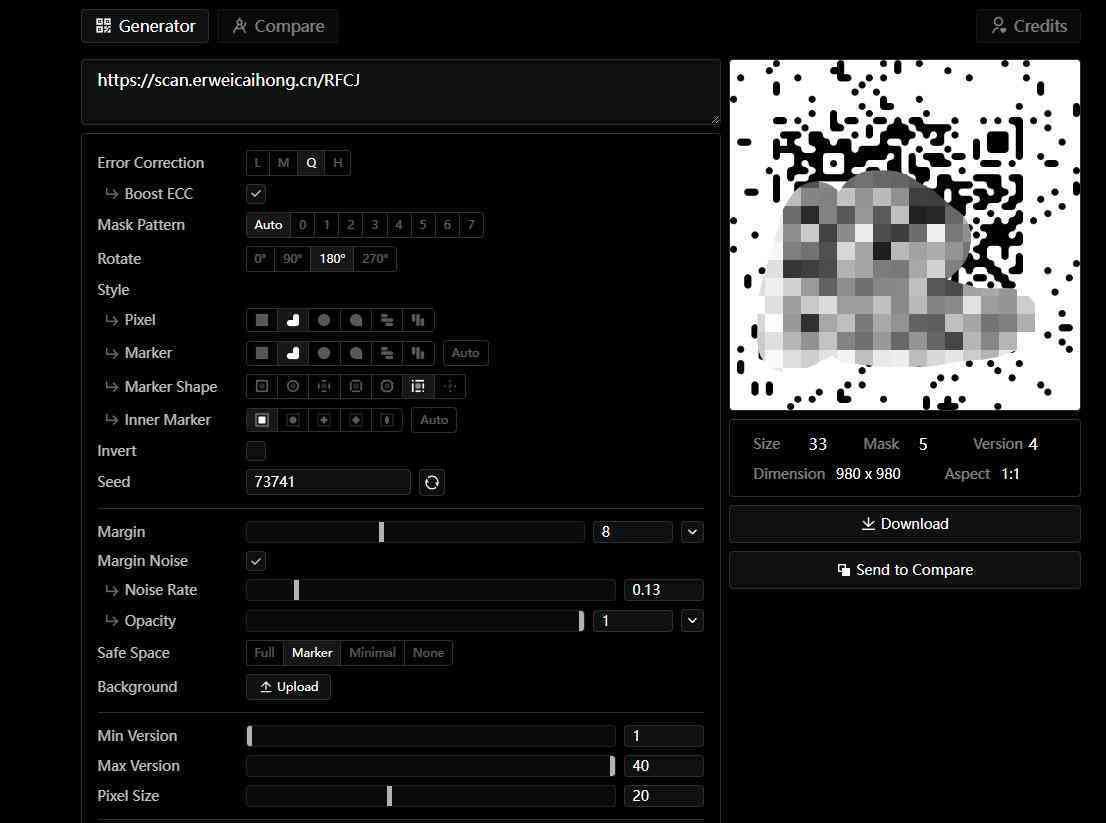Set Mask Pattern to 5
1106x823 pixels.
423,225
